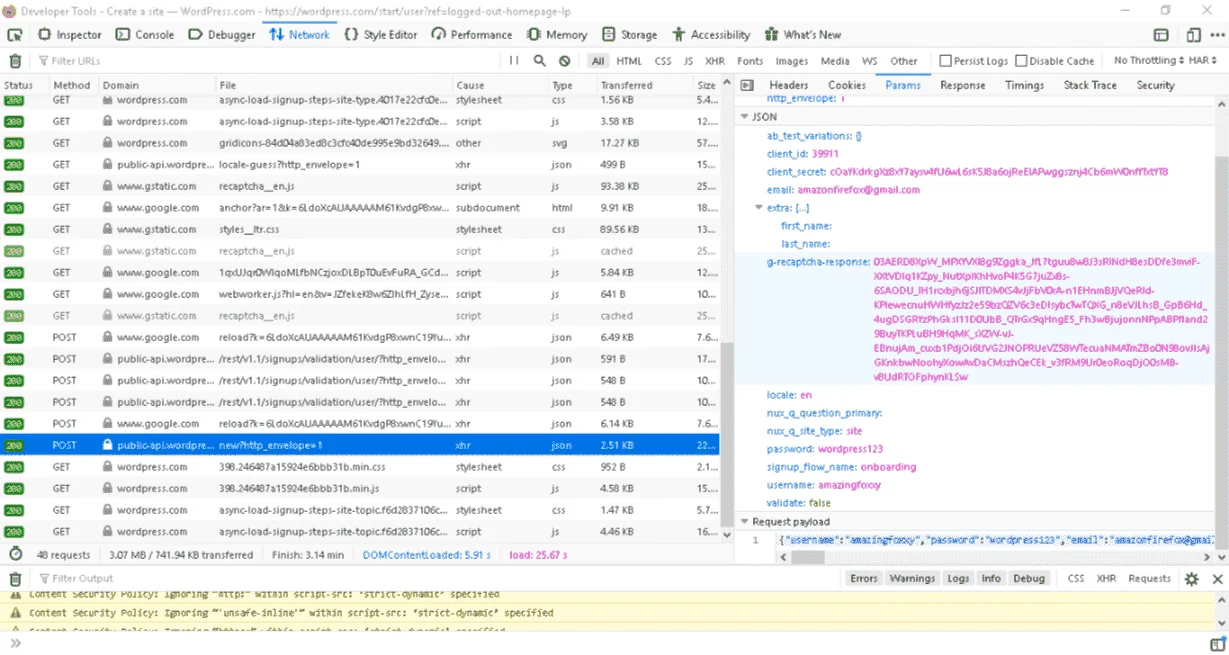The height and width of the screenshot is (655, 1229).
Task: Click the Accessibility figure icon
Action: pos(678,34)
